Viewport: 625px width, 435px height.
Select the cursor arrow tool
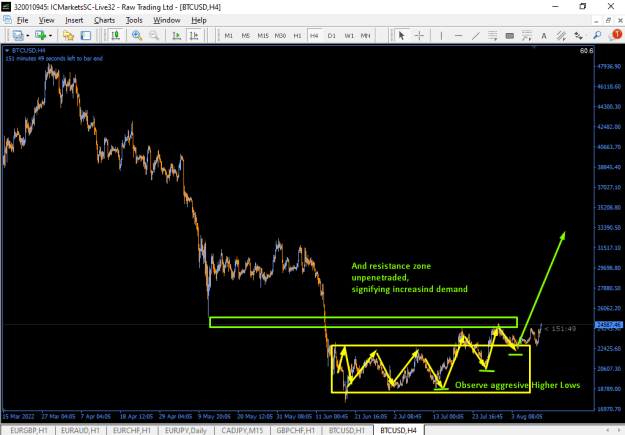click(401, 35)
